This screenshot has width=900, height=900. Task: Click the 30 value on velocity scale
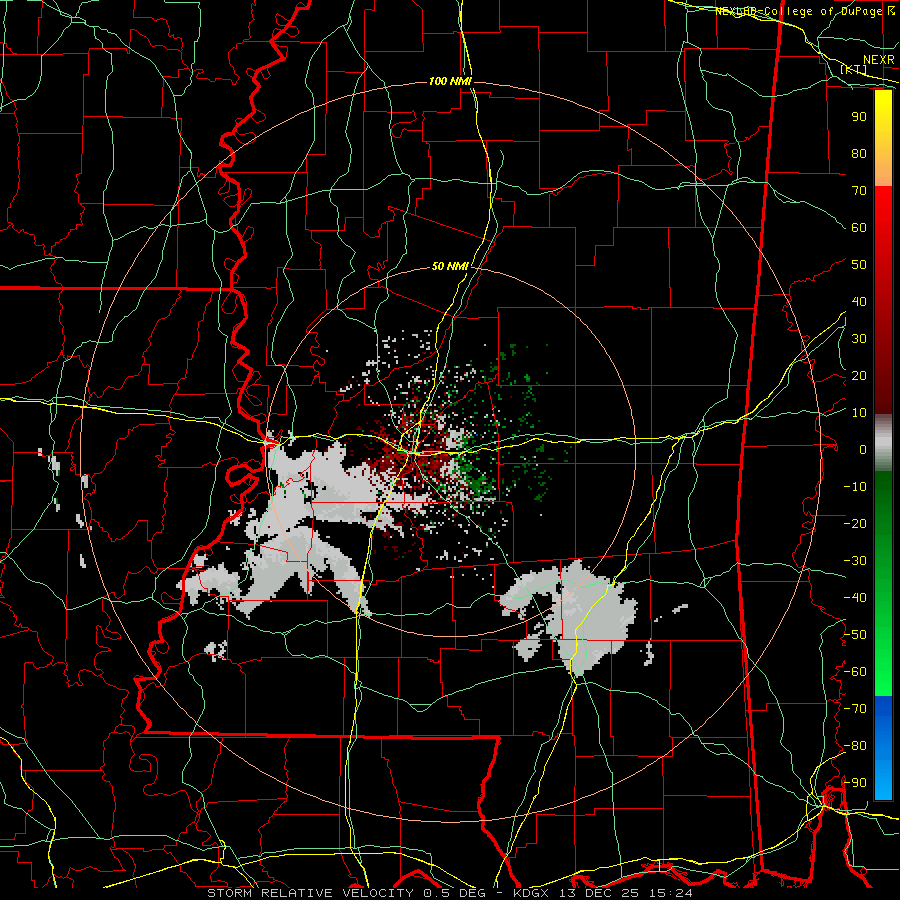pos(859,339)
